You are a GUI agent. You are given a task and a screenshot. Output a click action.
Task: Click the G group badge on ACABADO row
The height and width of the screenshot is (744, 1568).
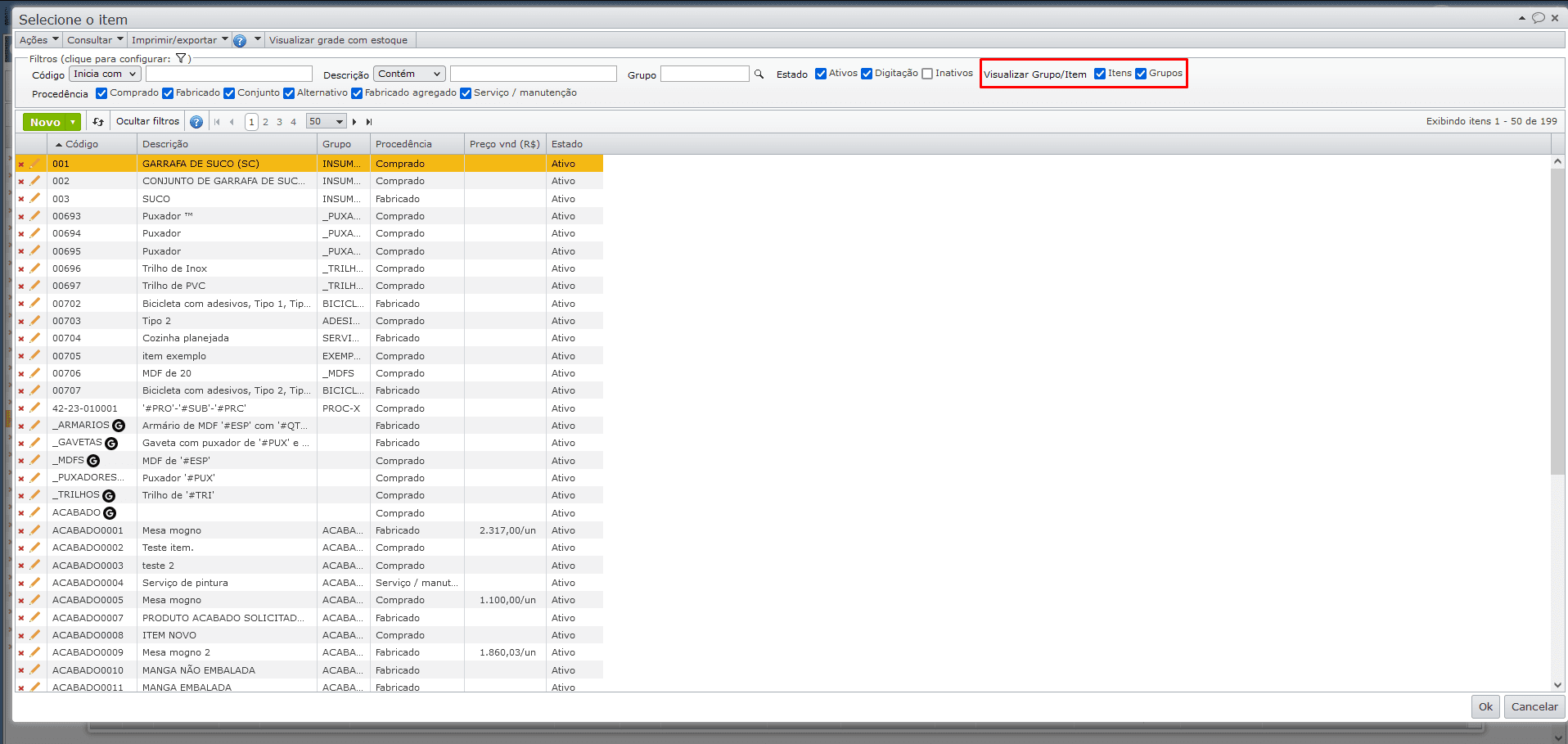coord(110,513)
